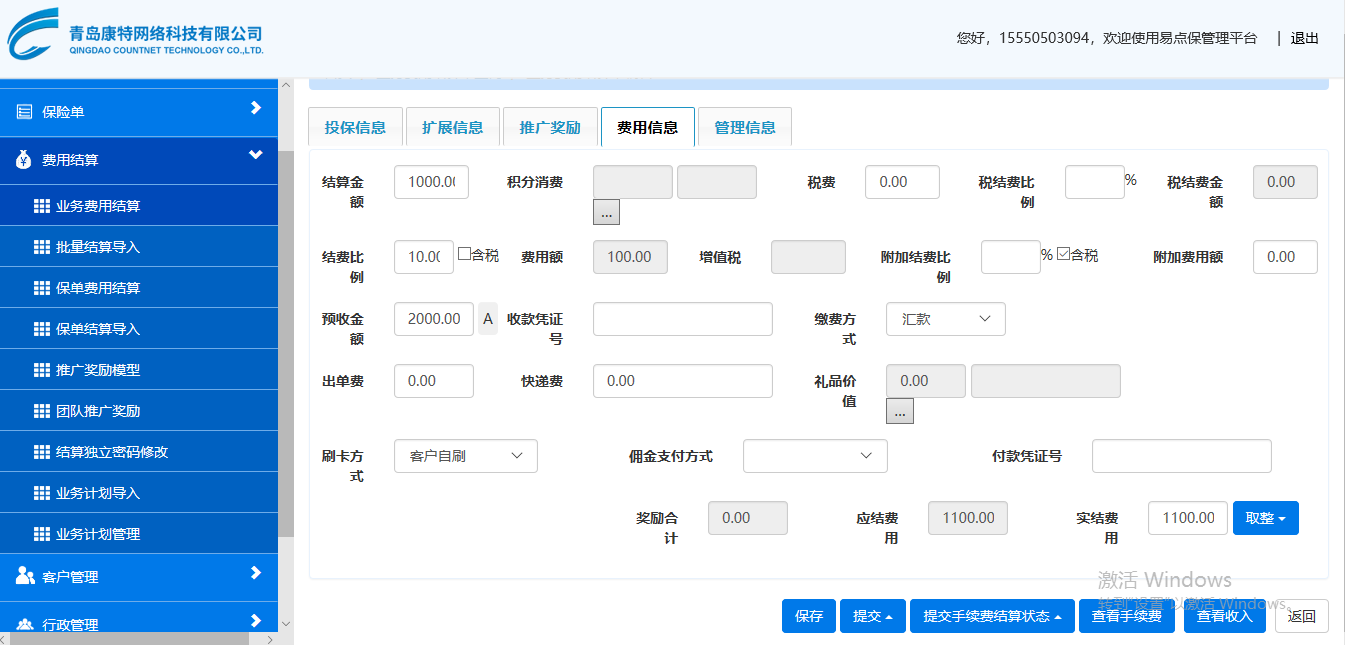Click the 客户管理 people icon

26,576
